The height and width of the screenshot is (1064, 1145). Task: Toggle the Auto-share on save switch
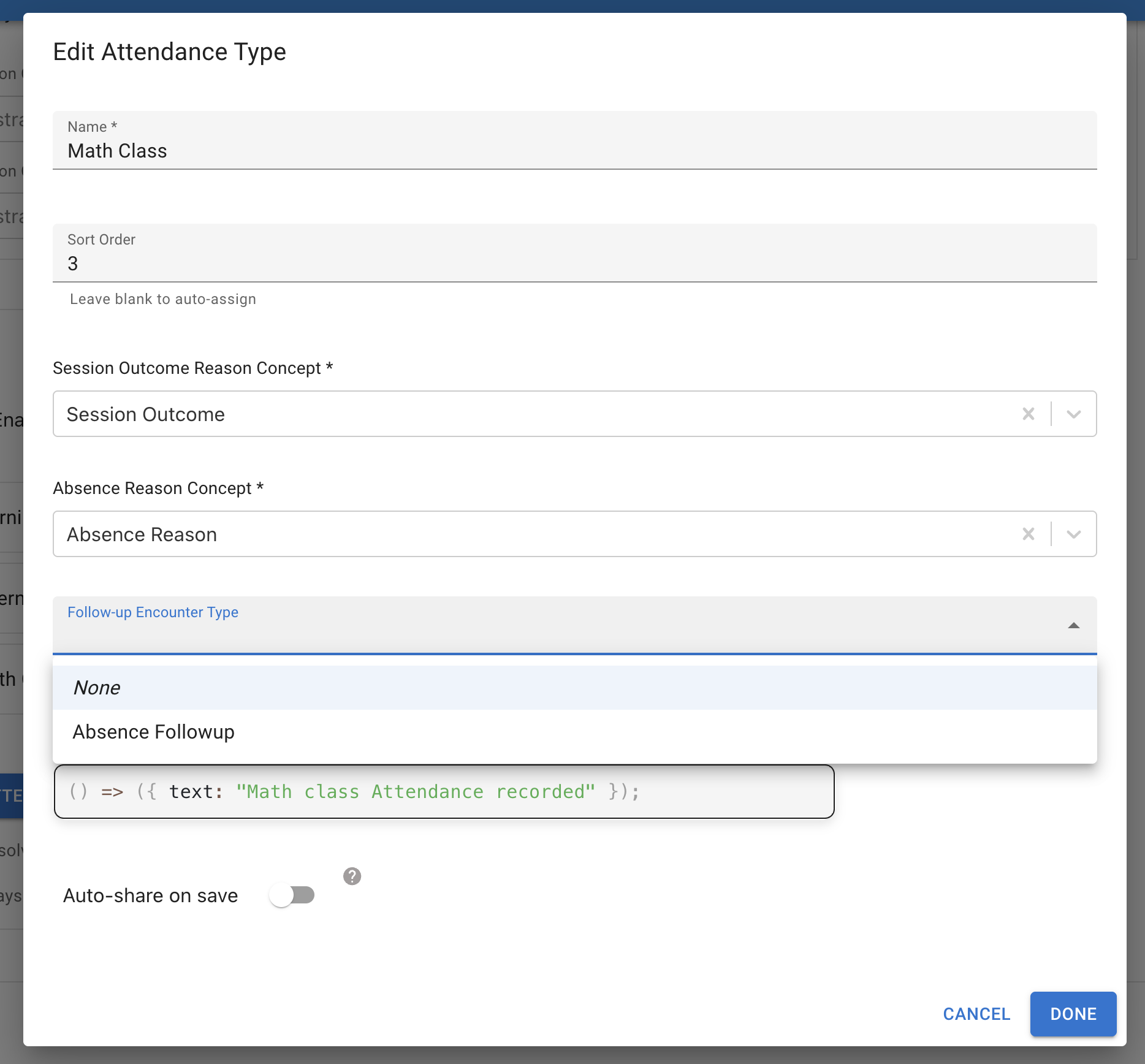tap(292, 895)
